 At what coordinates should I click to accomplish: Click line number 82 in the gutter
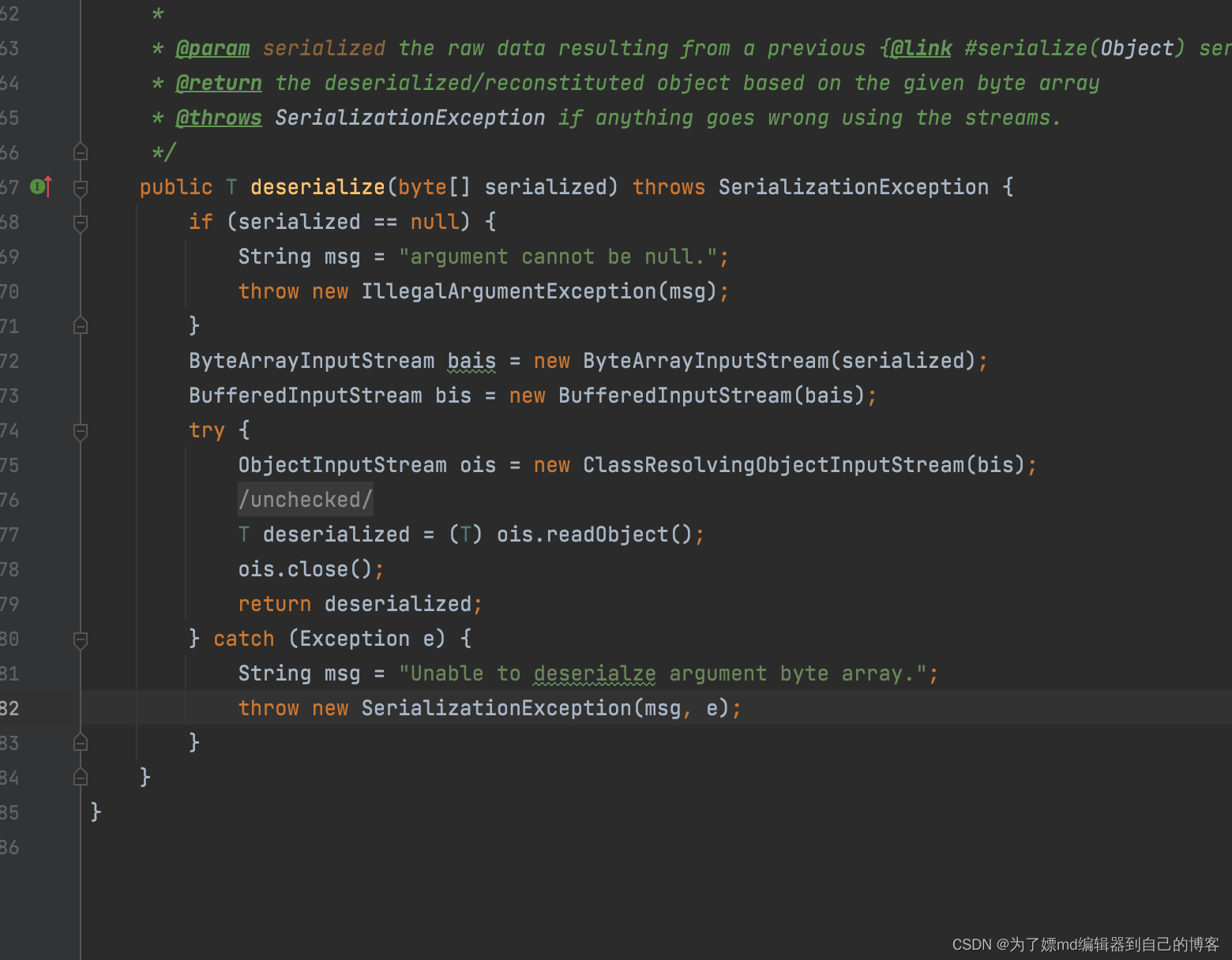tap(9, 708)
